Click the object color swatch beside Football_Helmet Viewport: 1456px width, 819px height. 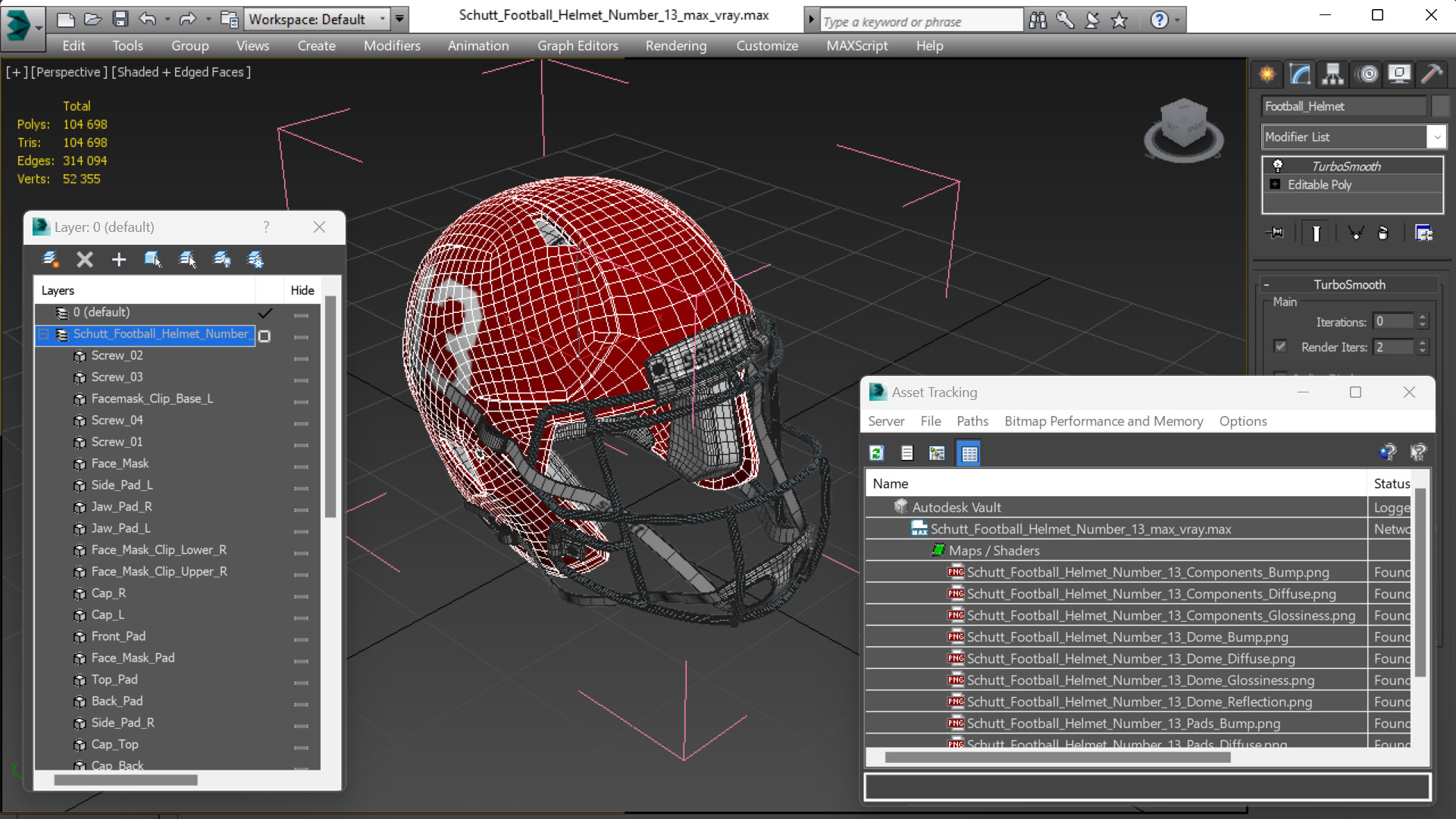pos(1439,106)
